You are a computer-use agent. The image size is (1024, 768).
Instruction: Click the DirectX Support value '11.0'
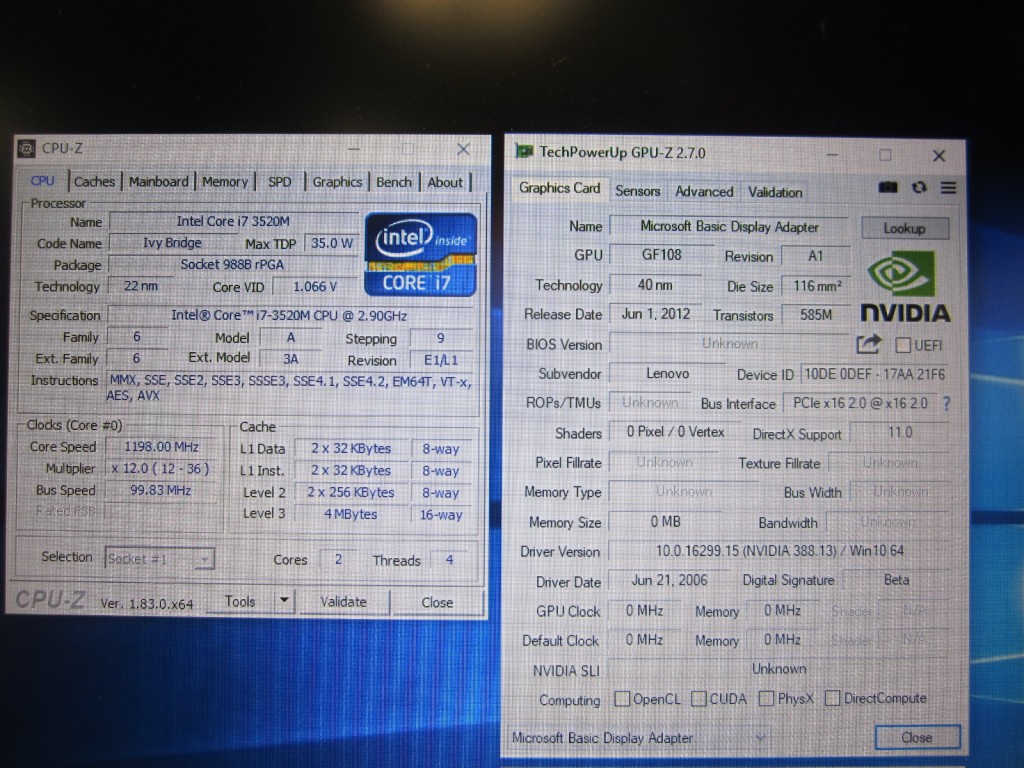coord(899,432)
